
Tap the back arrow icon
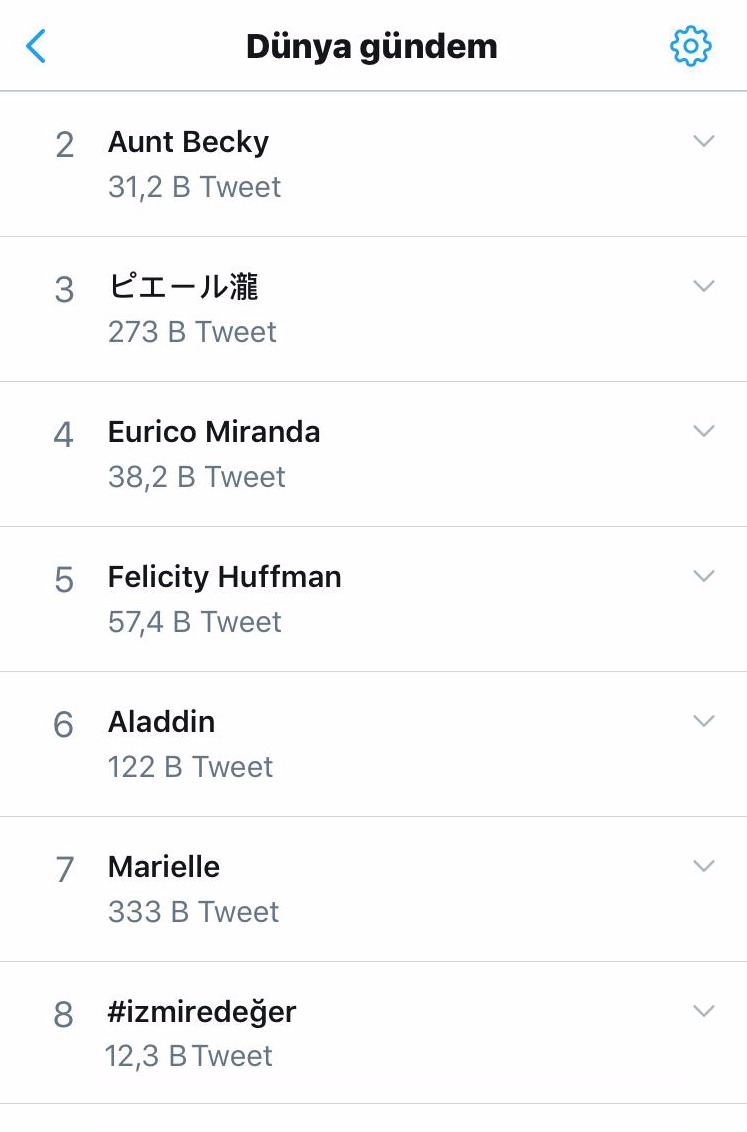pos(36,46)
